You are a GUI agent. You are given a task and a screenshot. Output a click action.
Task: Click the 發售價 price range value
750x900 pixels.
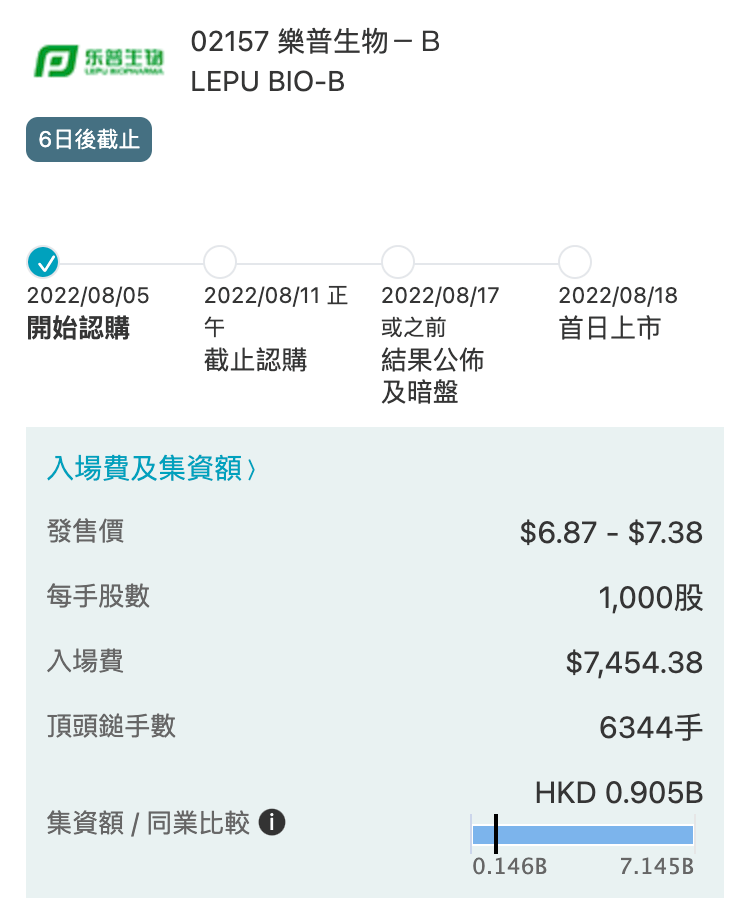pos(611,532)
